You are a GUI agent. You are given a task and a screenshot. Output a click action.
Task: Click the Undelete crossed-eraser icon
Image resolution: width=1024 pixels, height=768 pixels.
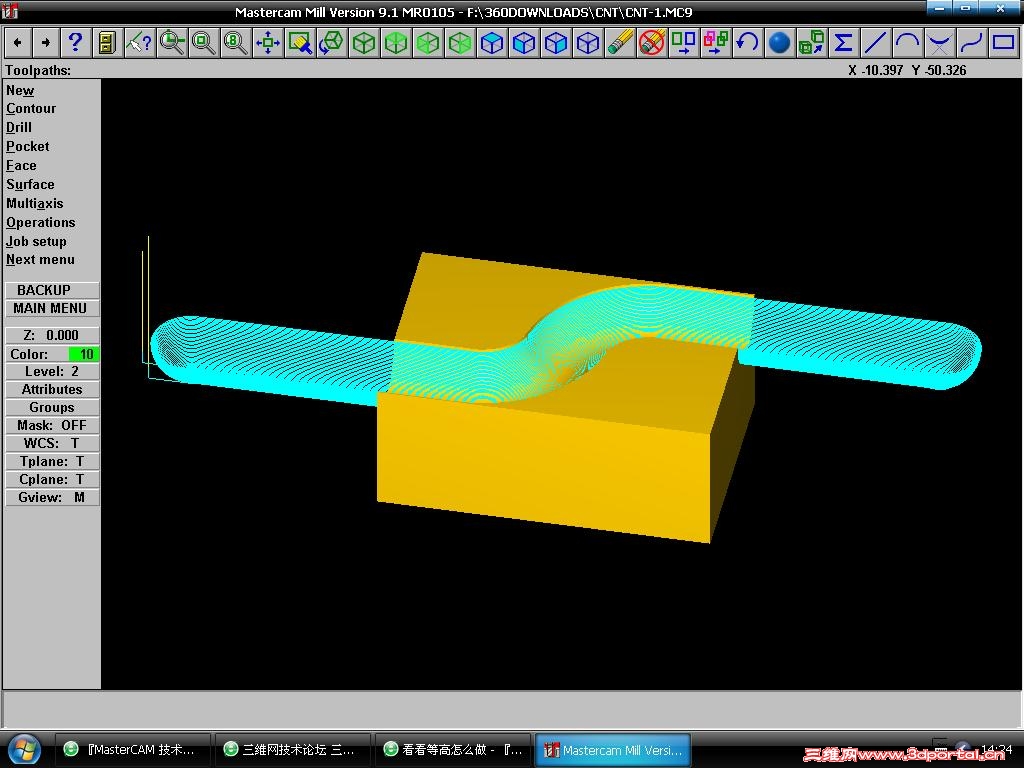[652, 43]
